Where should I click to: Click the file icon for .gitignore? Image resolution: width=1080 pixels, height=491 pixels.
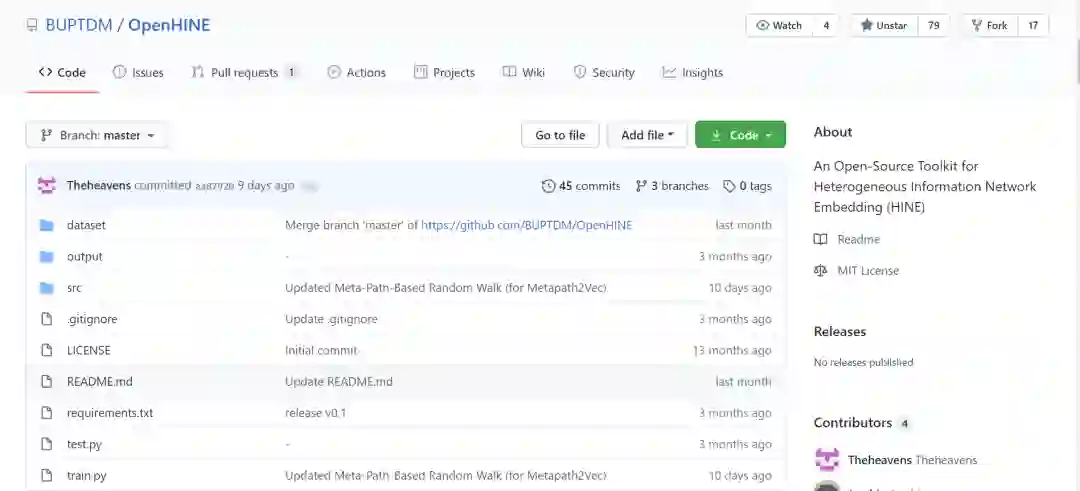tap(46, 320)
